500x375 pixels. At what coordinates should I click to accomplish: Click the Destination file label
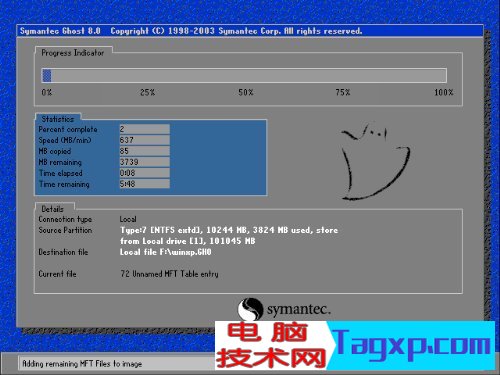click(x=63, y=252)
